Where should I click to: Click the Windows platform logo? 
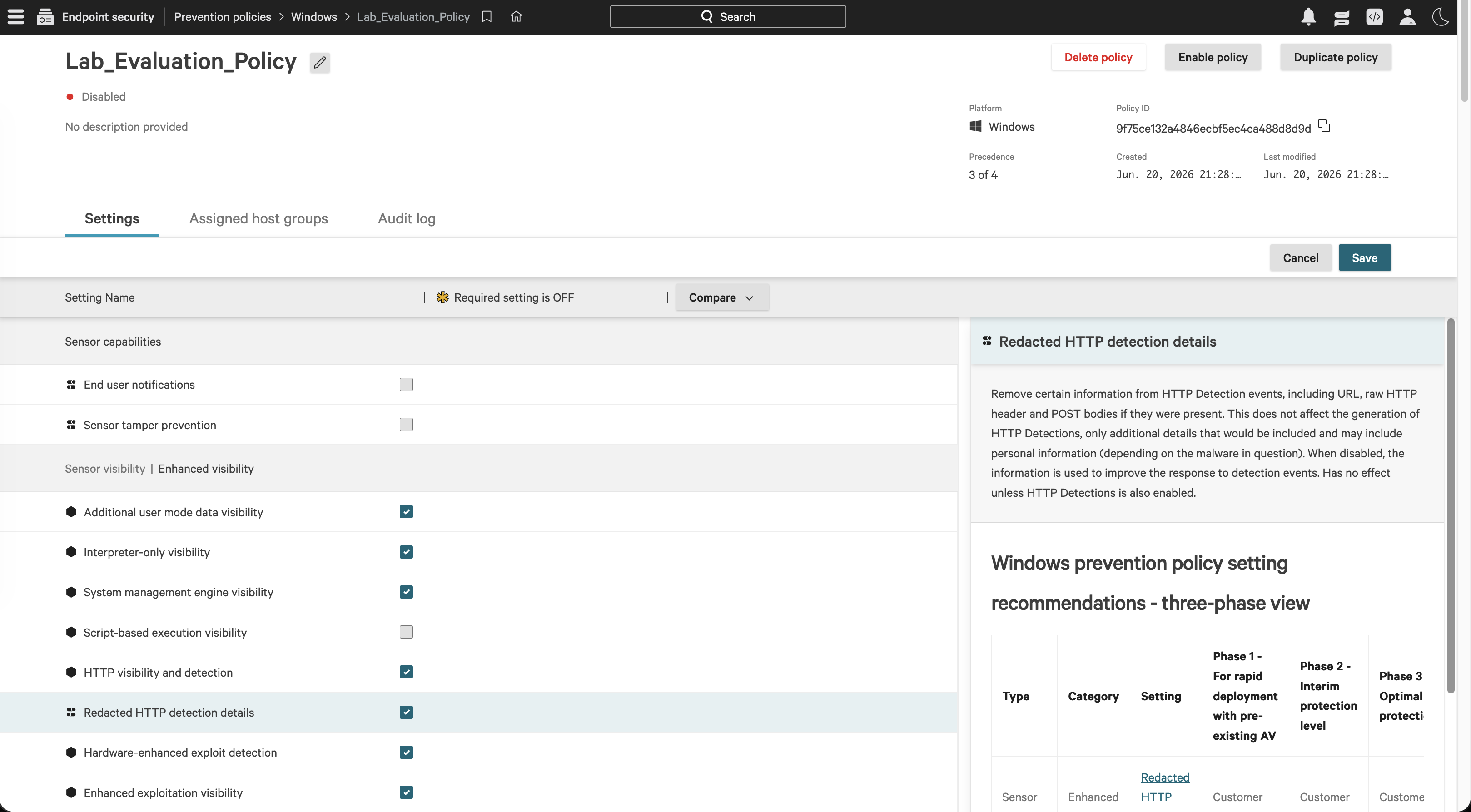(975, 126)
